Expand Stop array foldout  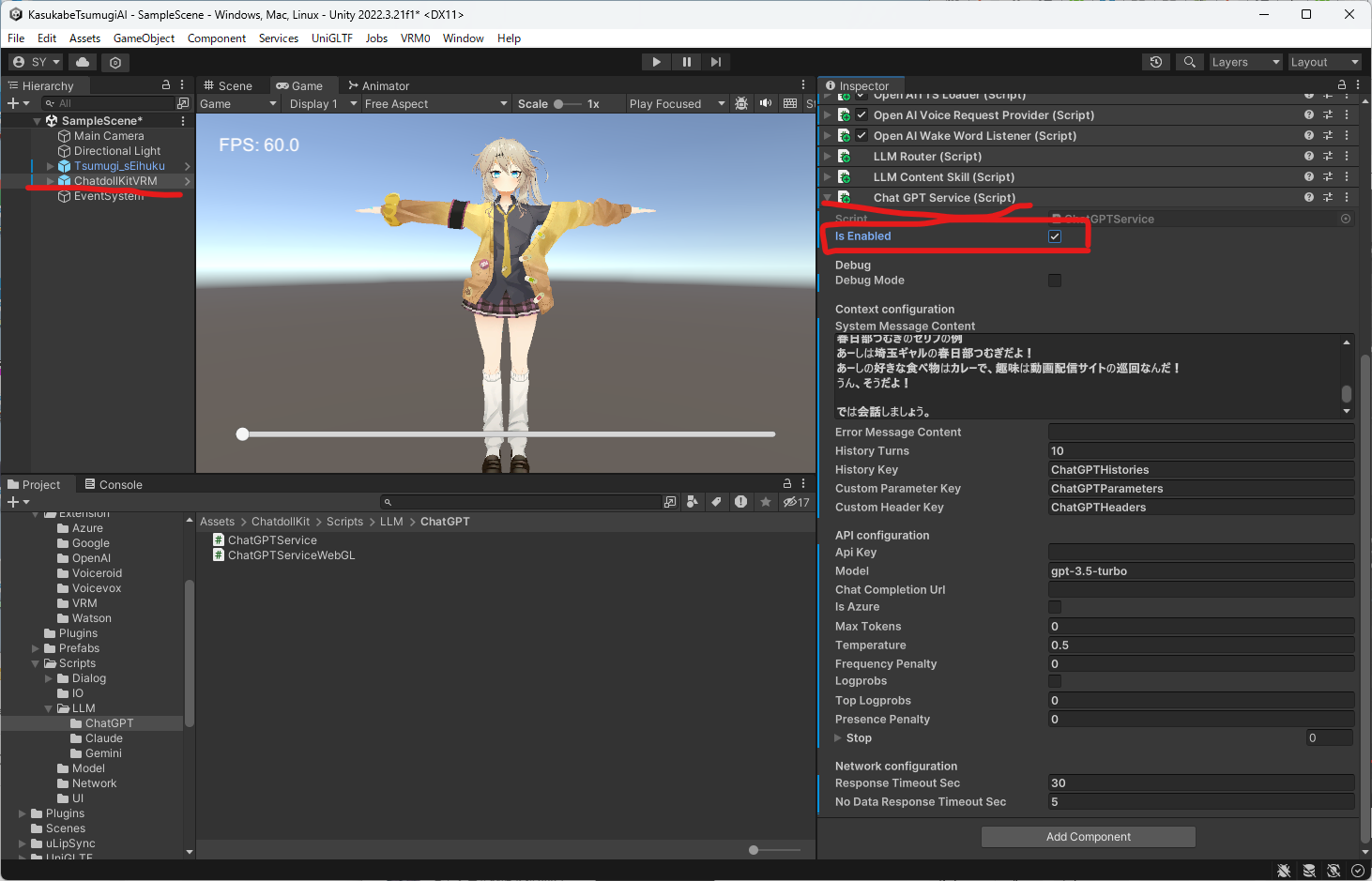tap(838, 737)
